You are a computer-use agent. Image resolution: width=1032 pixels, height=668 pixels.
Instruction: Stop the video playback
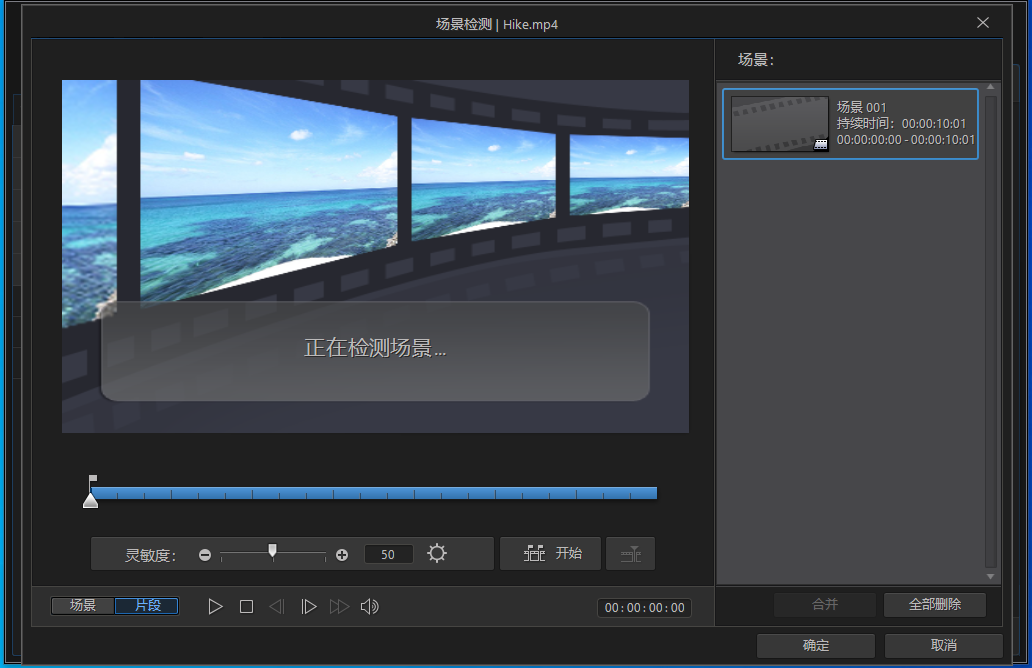click(246, 606)
